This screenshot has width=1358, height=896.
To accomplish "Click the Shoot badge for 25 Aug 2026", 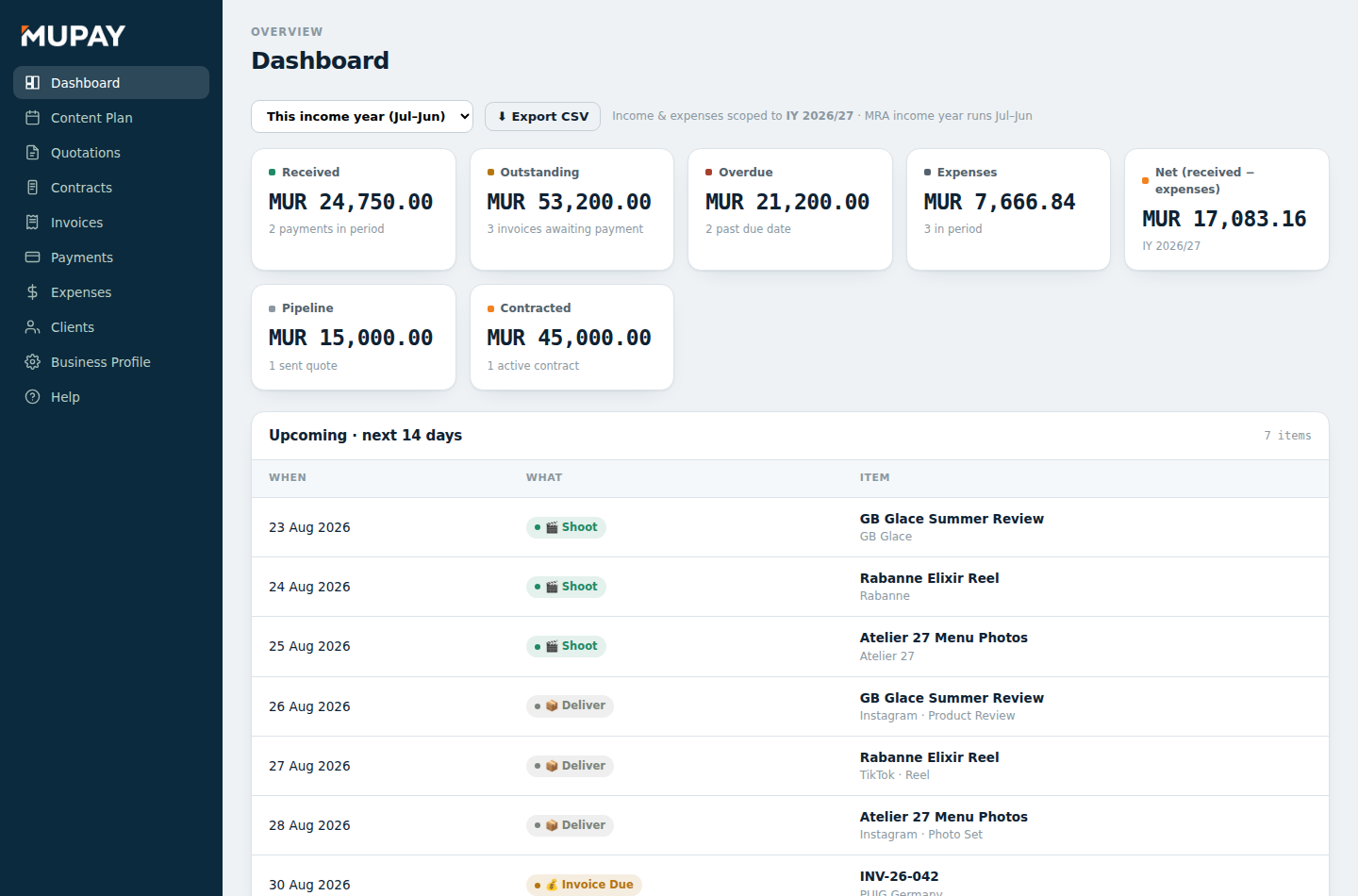I will tap(566, 646).
